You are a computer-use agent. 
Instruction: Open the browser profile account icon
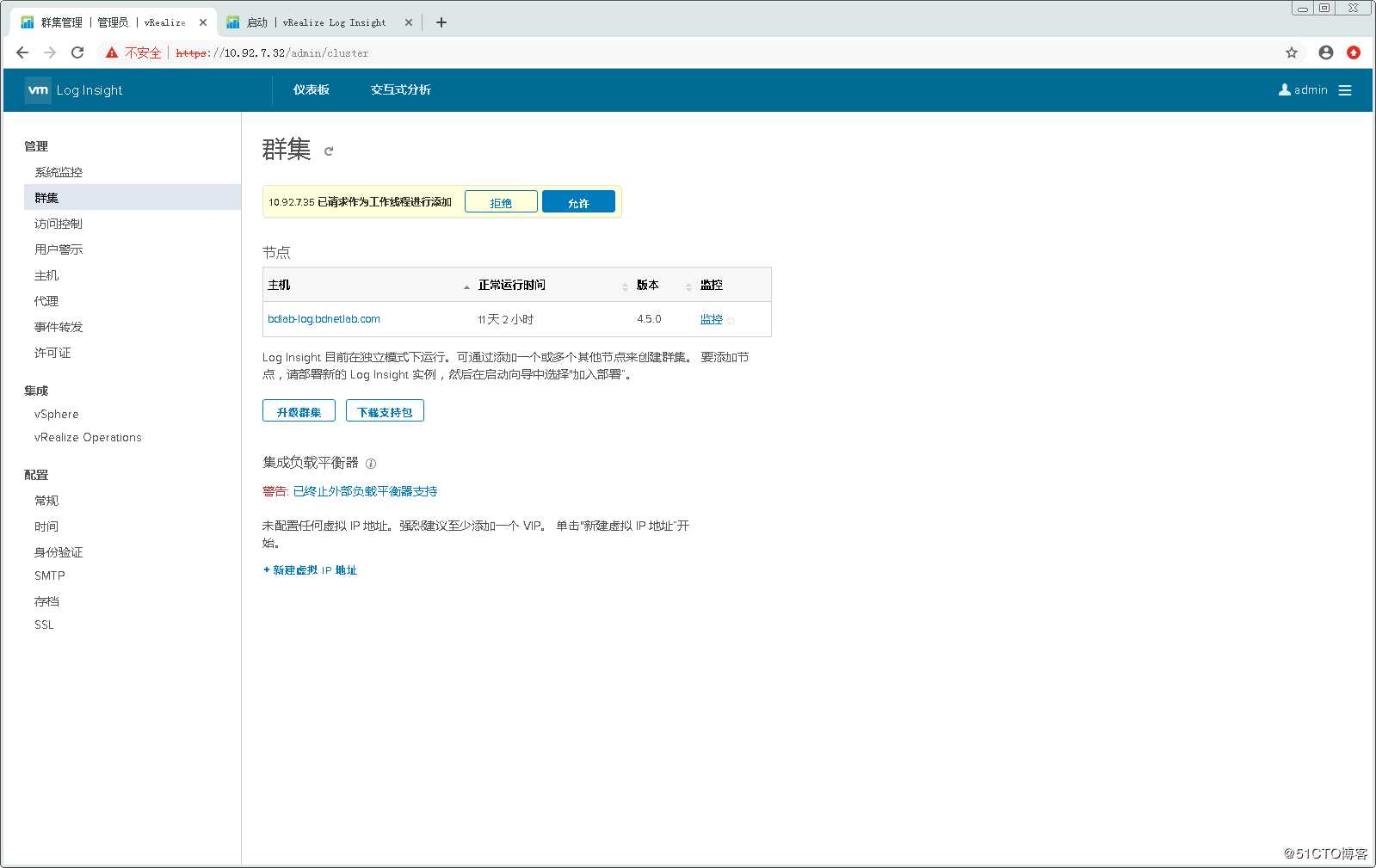point(1326,52)
